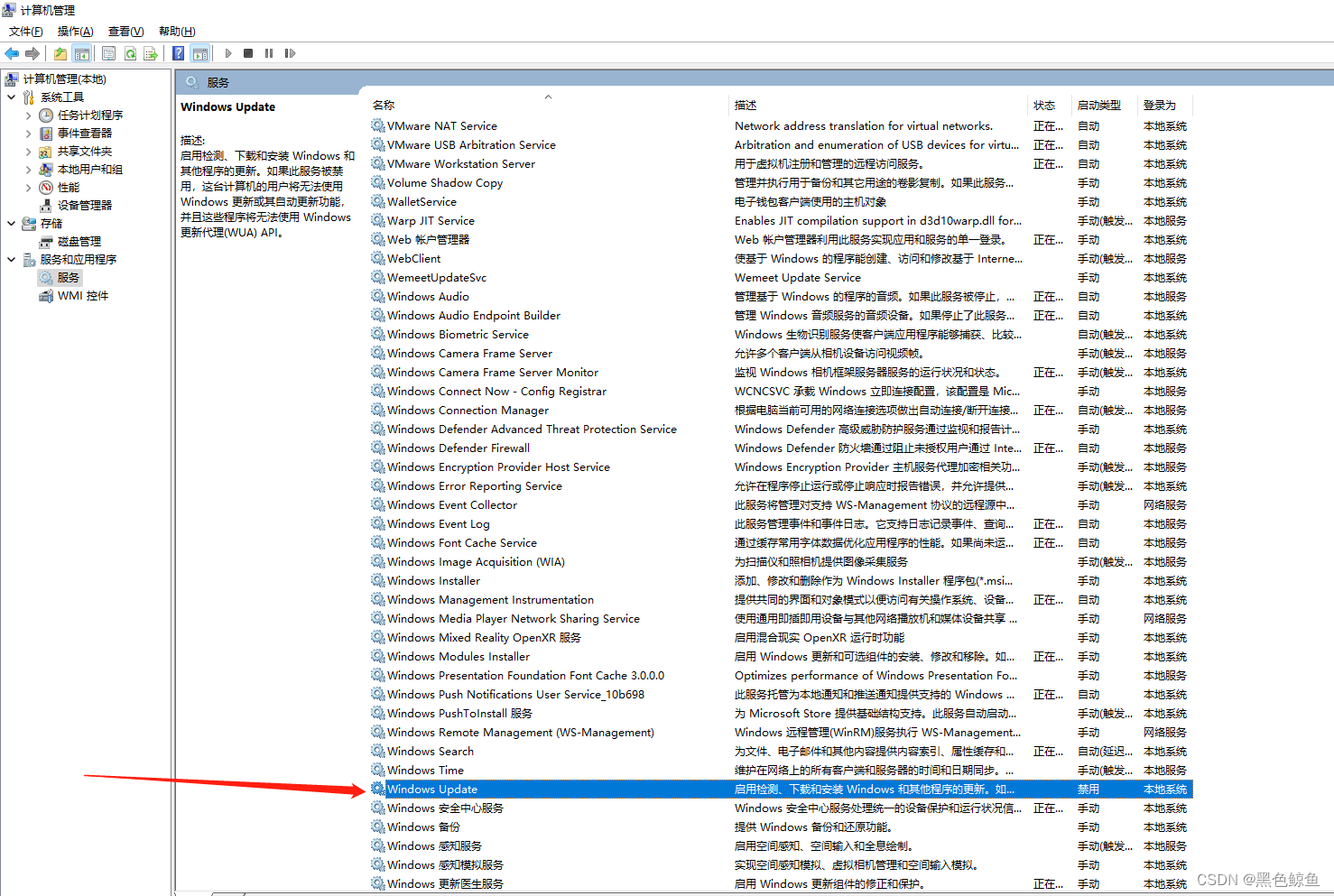Viewport: 1334px width, 896px height.
Task: Open the 操作(A) menu
Action: [76, 32]
